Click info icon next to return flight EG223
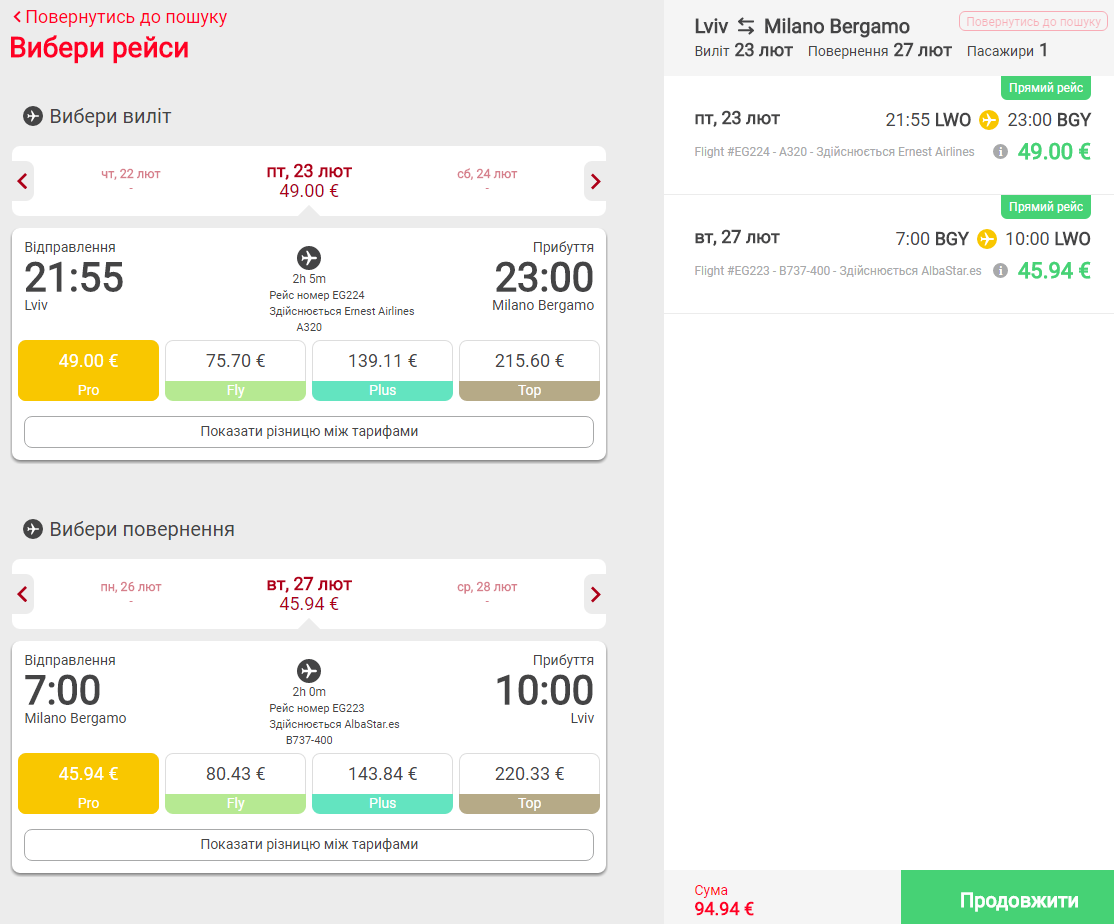The height and width of the screenshot is (924, 1114). coord(1000,271)
